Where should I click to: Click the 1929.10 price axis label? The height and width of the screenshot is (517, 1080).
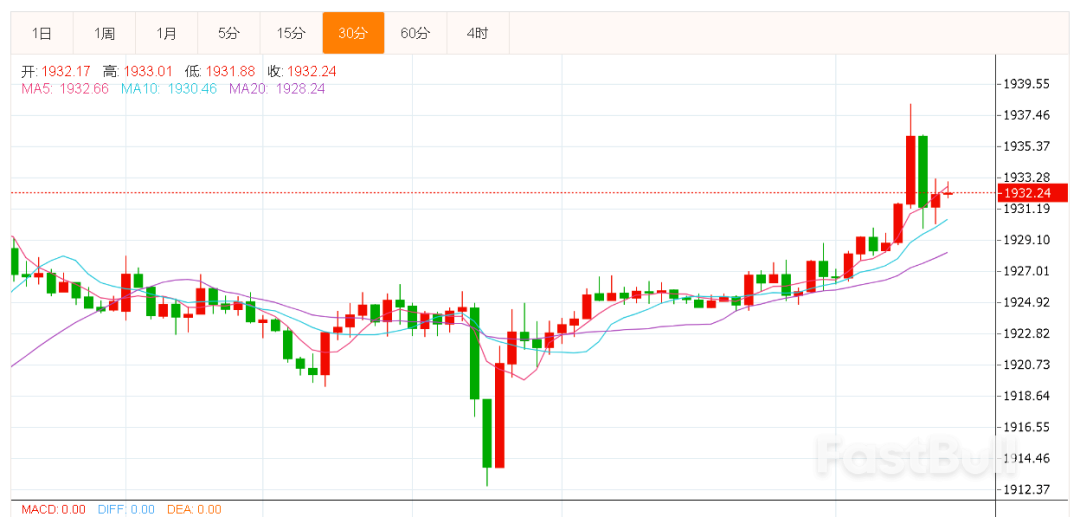pyautogui.click(x=1026, y=240)
